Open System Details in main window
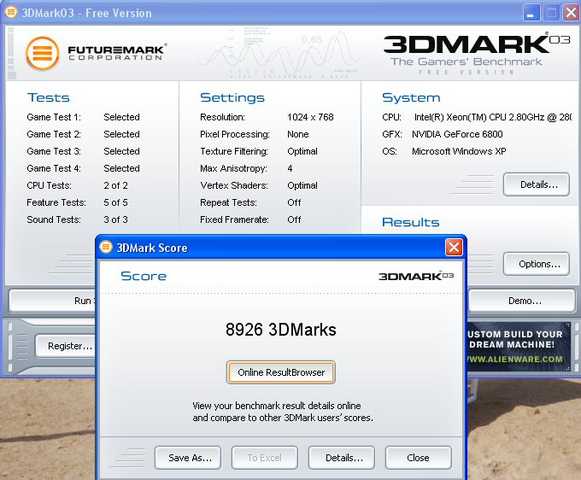Screen dimensions: 581x480 pos(537,184)
